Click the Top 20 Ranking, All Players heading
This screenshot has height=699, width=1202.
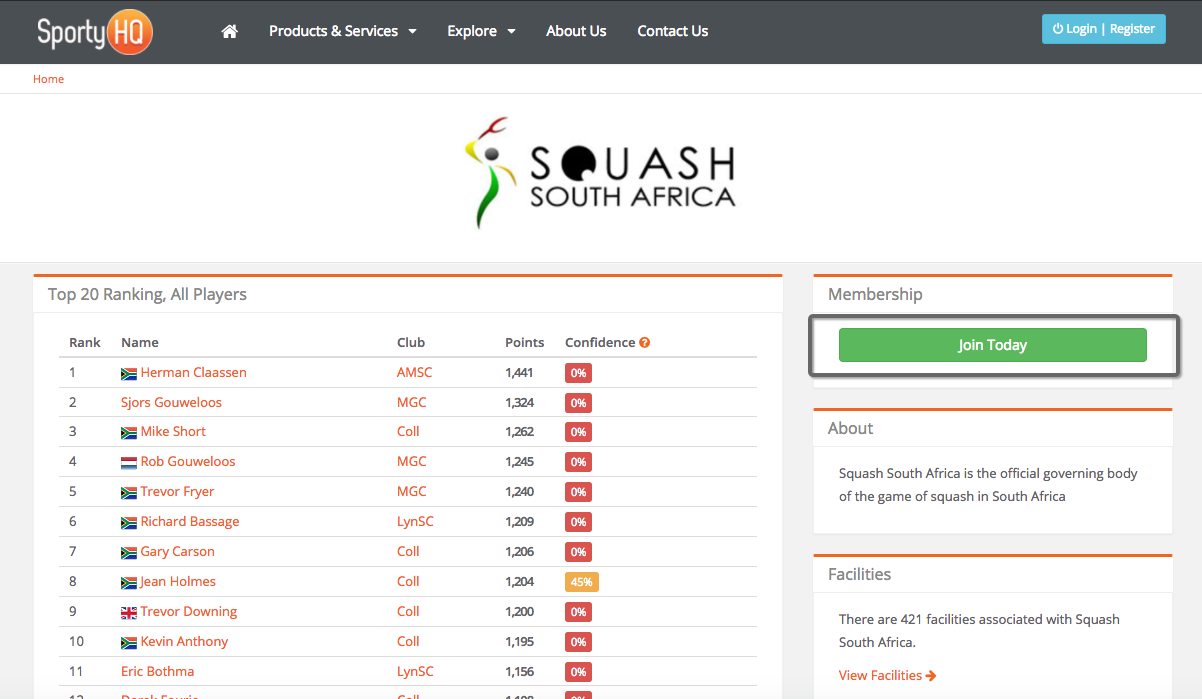(x=147, y=294)
